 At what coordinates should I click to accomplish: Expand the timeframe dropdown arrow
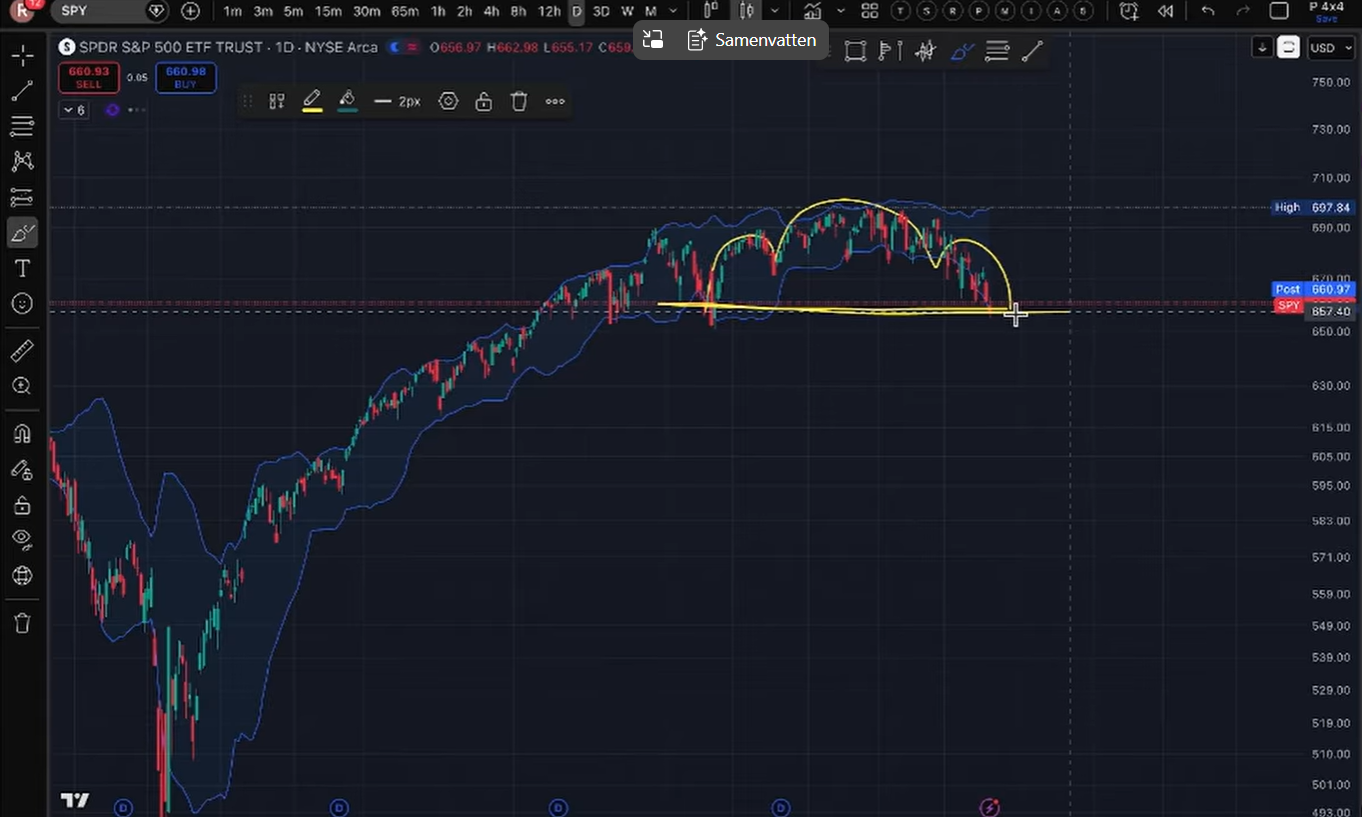(x=673, y=11)
